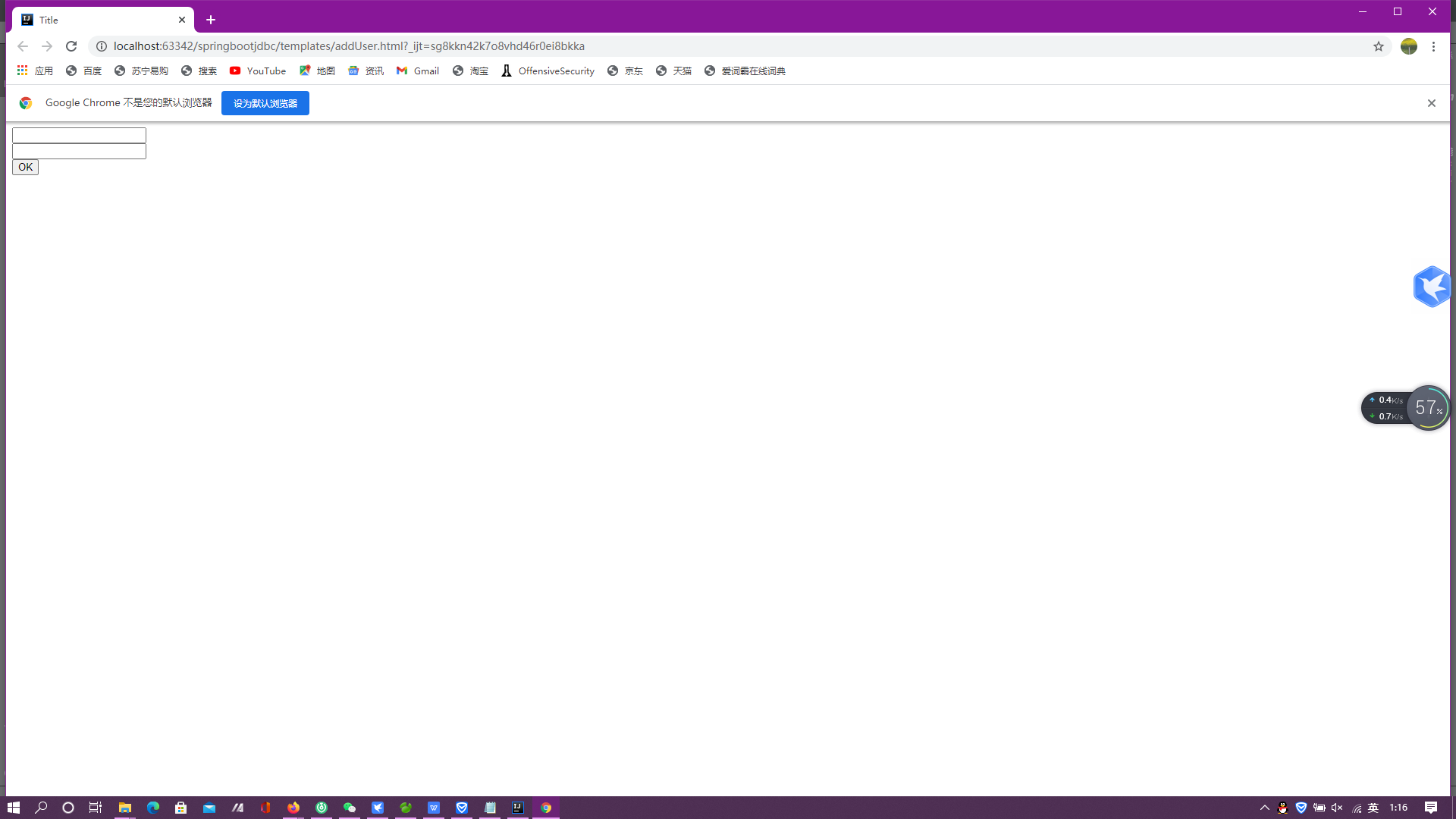
Task: Switch to Notepad on taskbar
Action: coord(490,808)
